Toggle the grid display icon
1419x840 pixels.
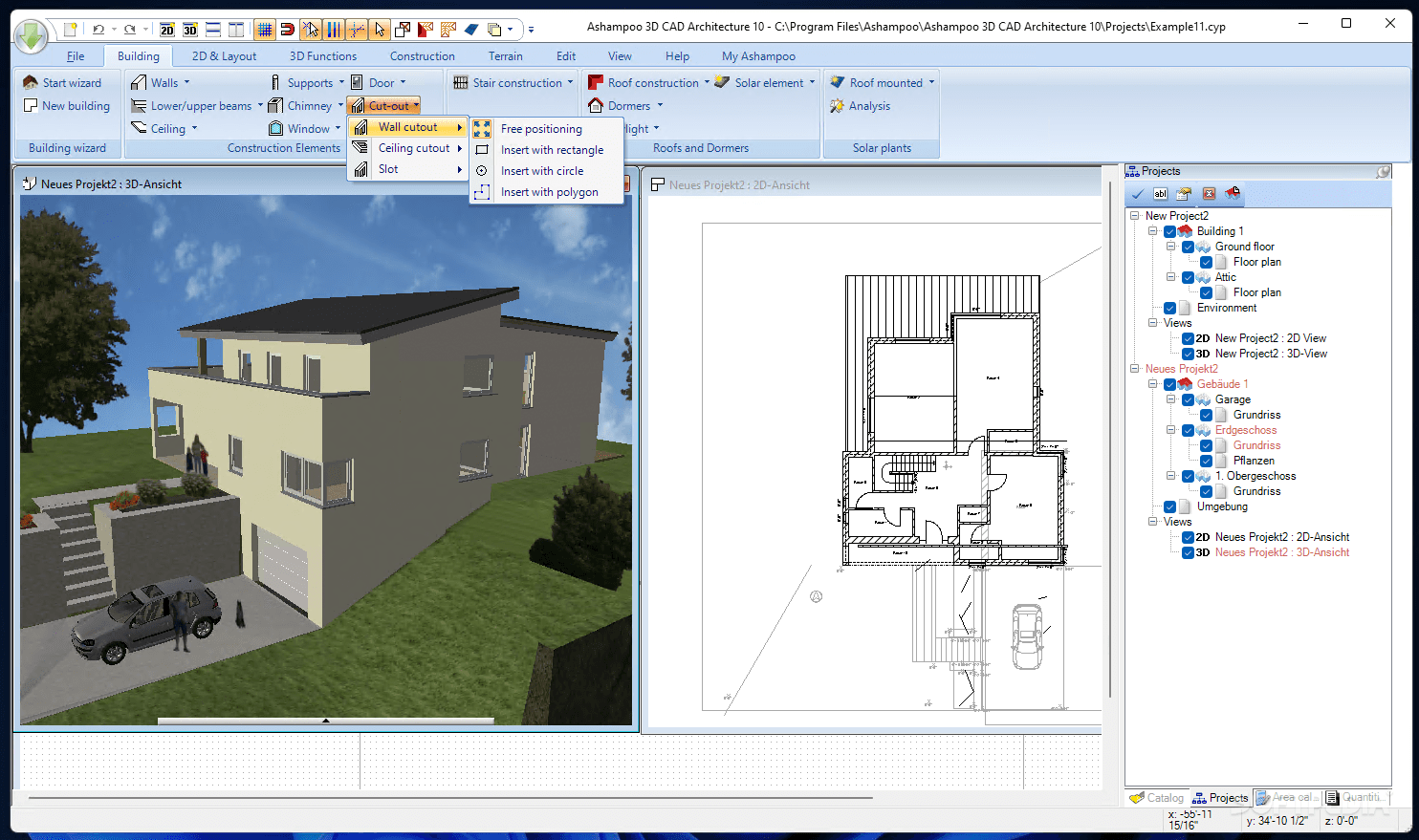pyautogui.click(x=265, y=30)
